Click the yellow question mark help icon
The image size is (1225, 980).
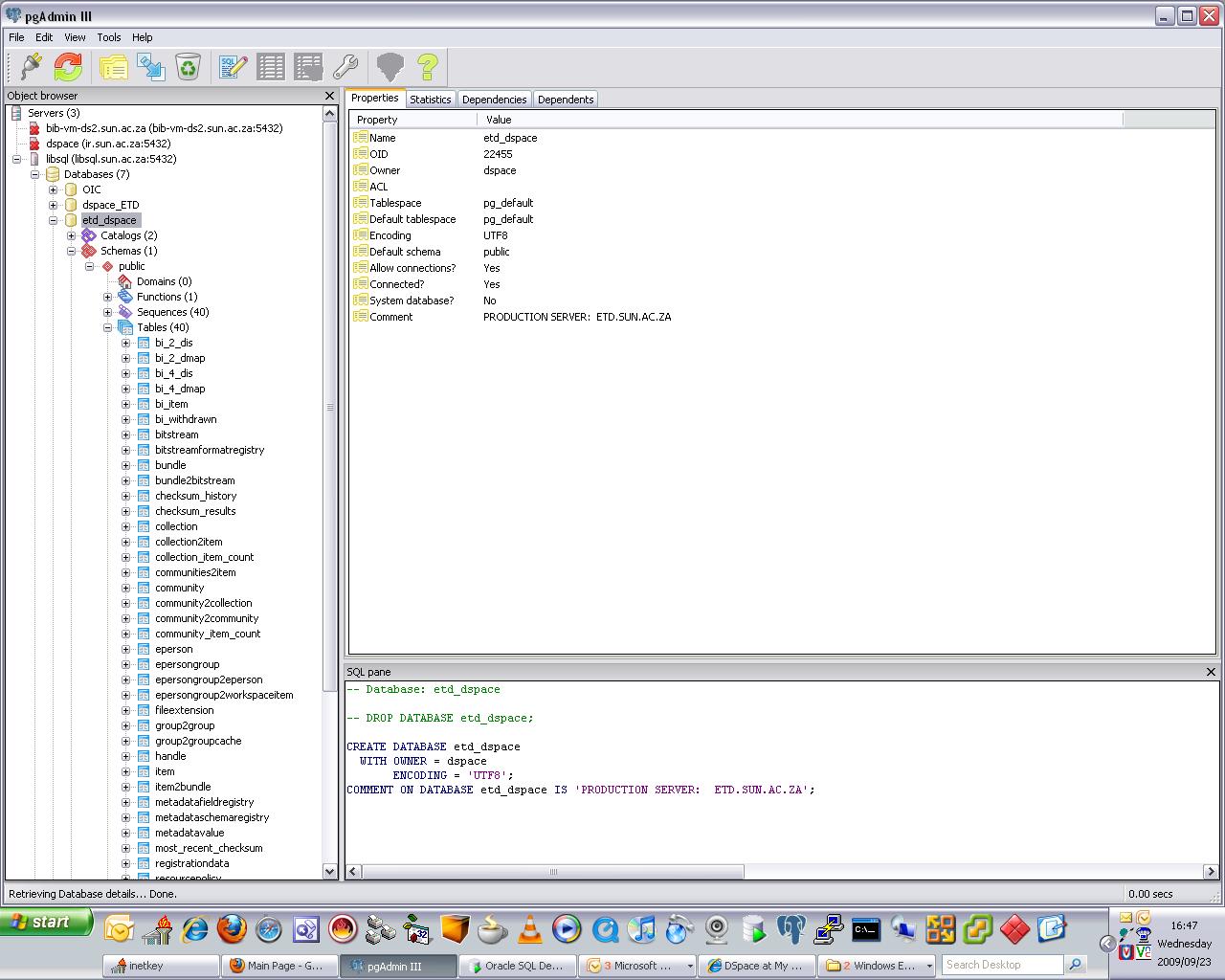pyautogui.click(x=428, y=67)
